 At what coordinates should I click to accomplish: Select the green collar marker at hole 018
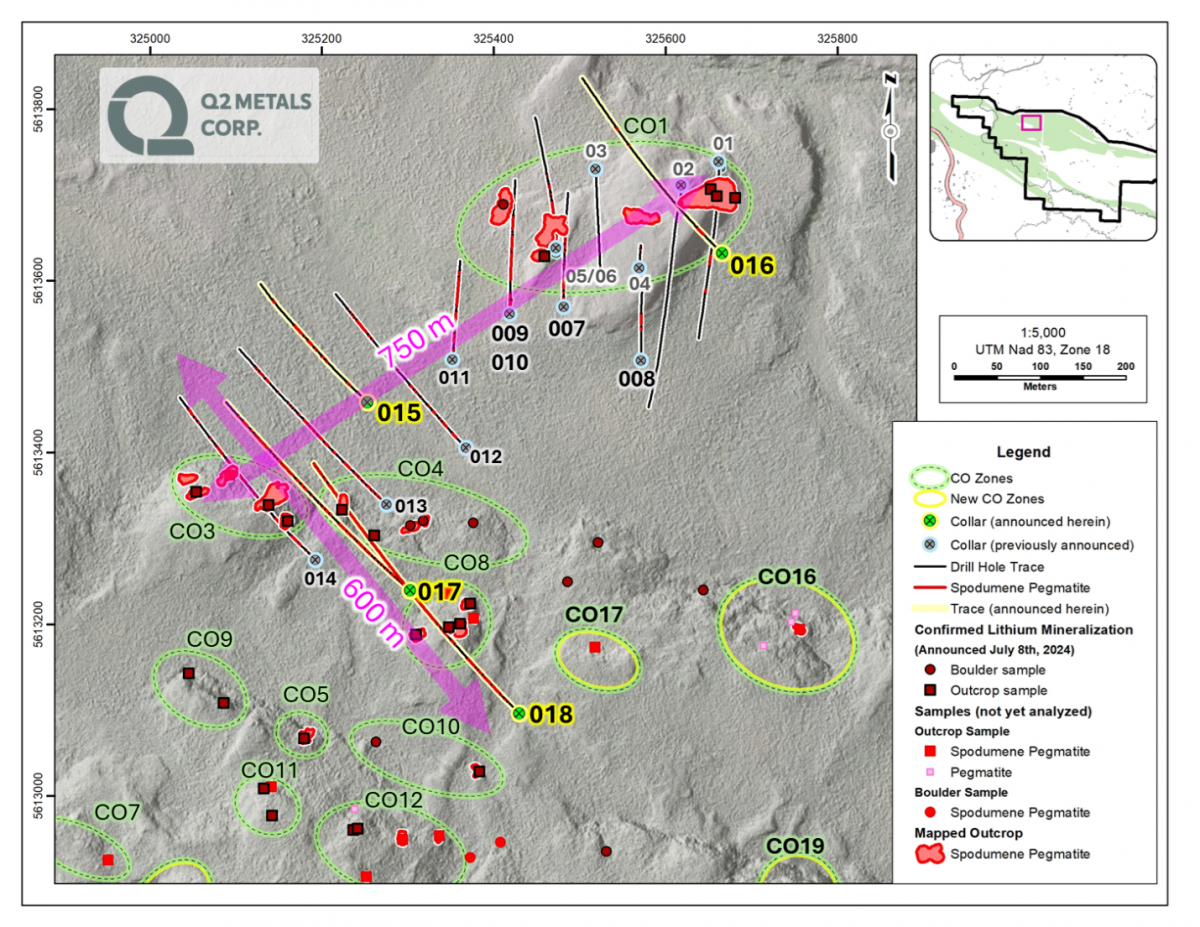tap(519, 712)
